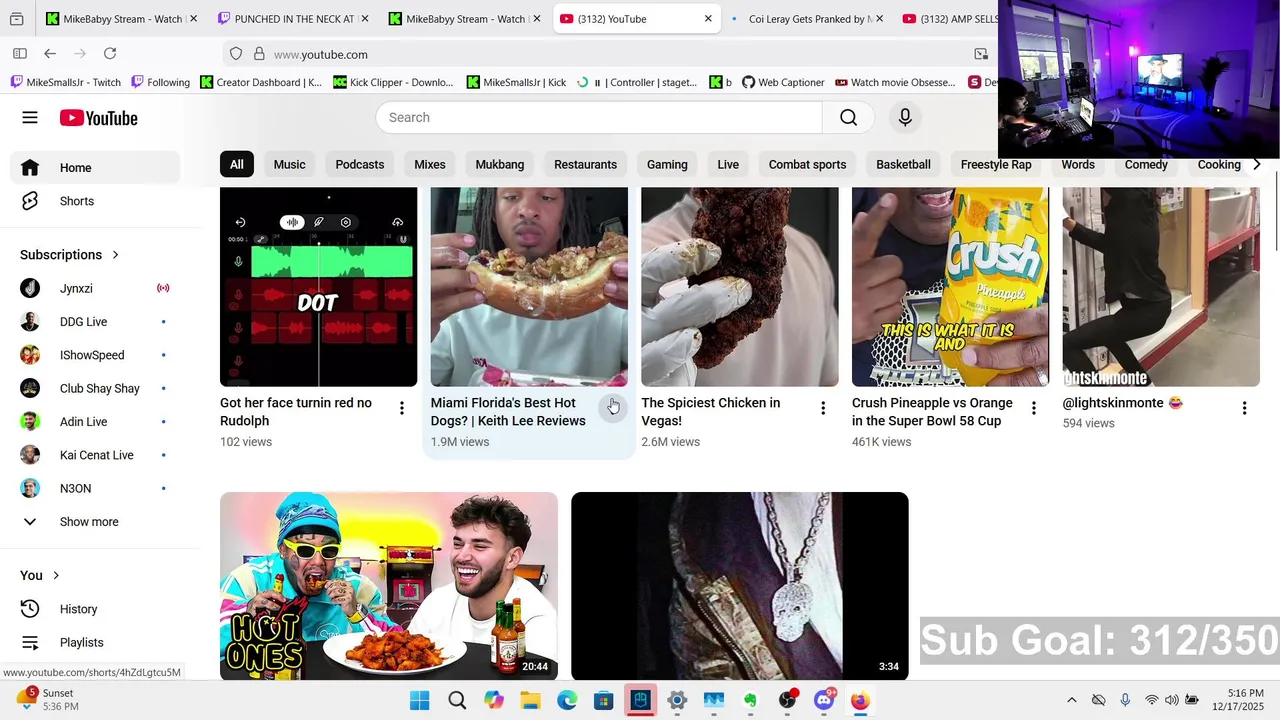Open Creator Dashboard bookmark

[x=261, y=82]
